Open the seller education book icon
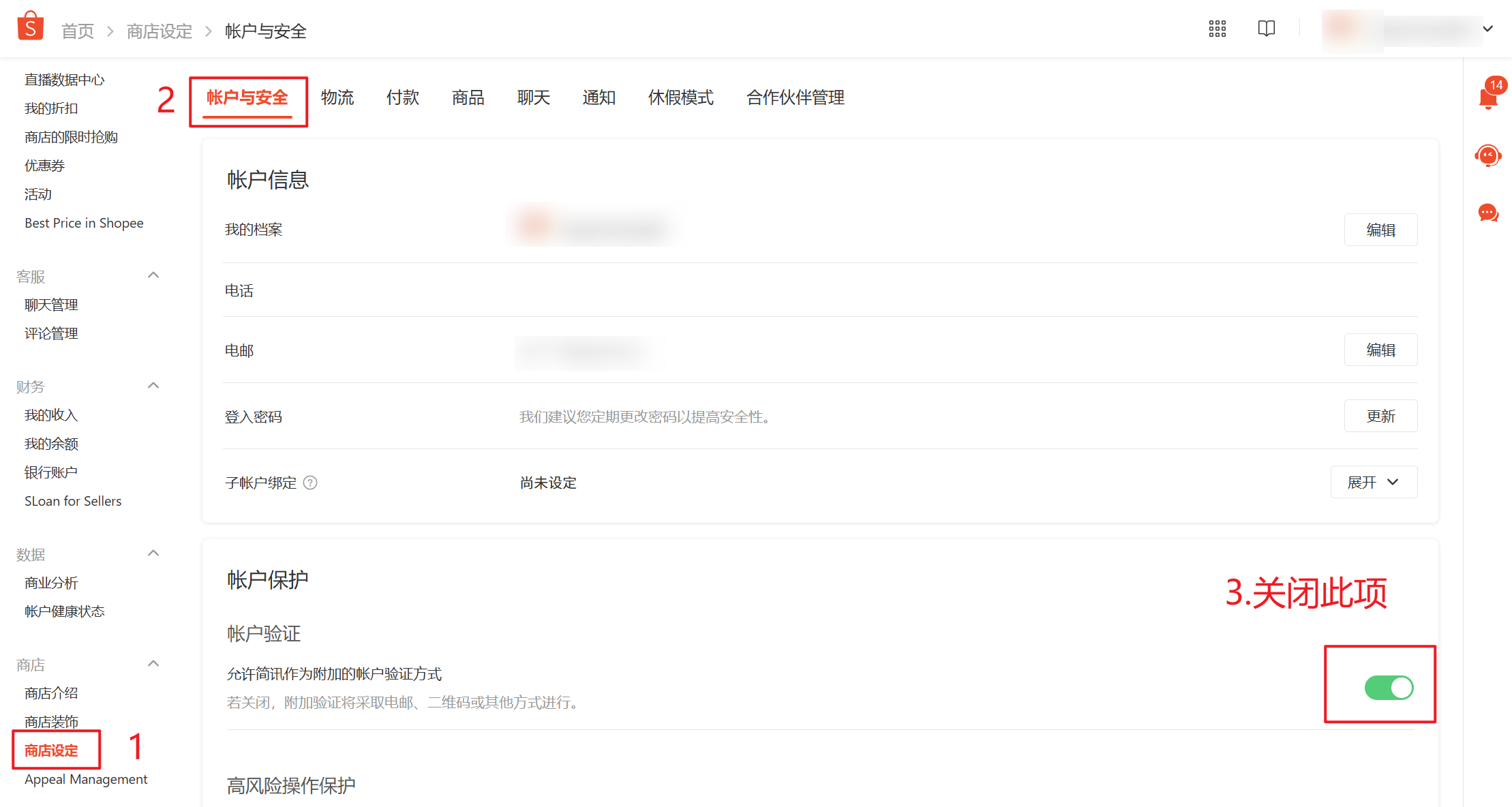This screenshot has width=1512, height=807. tap(1266, 29)
